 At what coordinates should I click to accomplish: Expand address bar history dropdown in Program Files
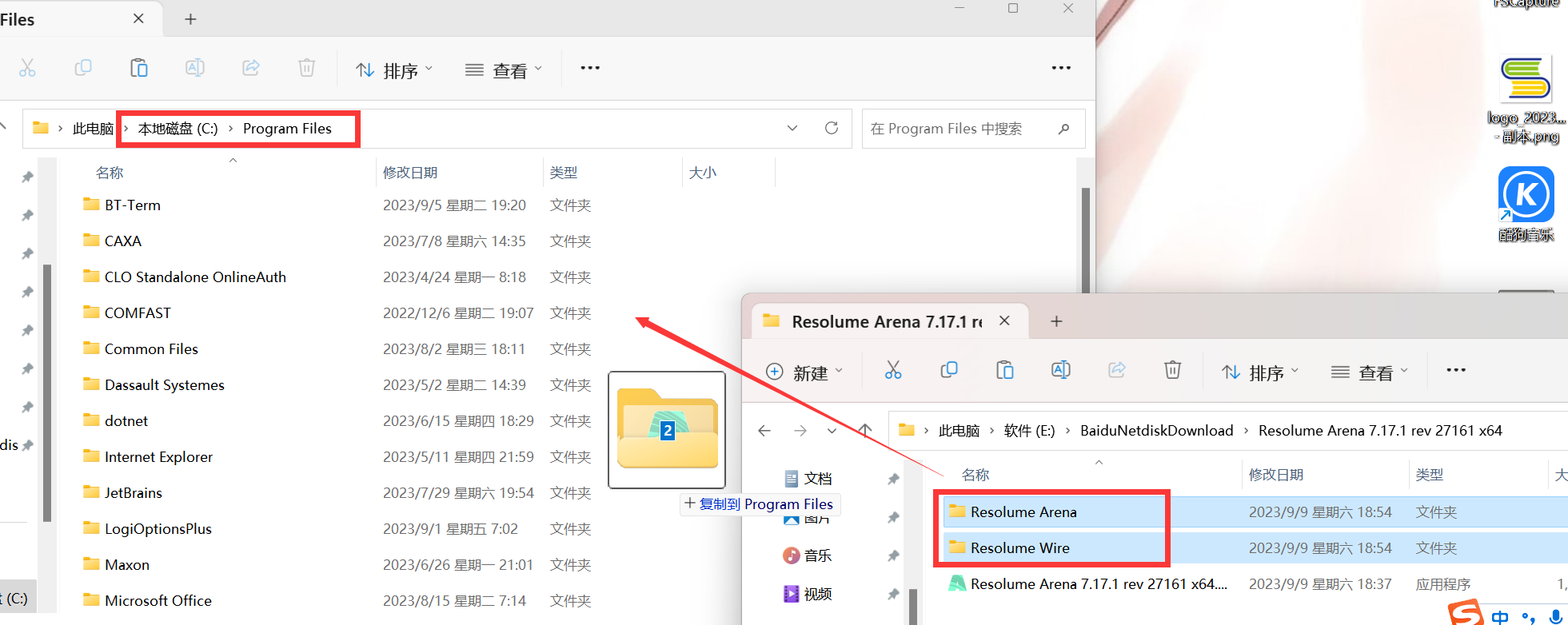[x=792, y=129]
